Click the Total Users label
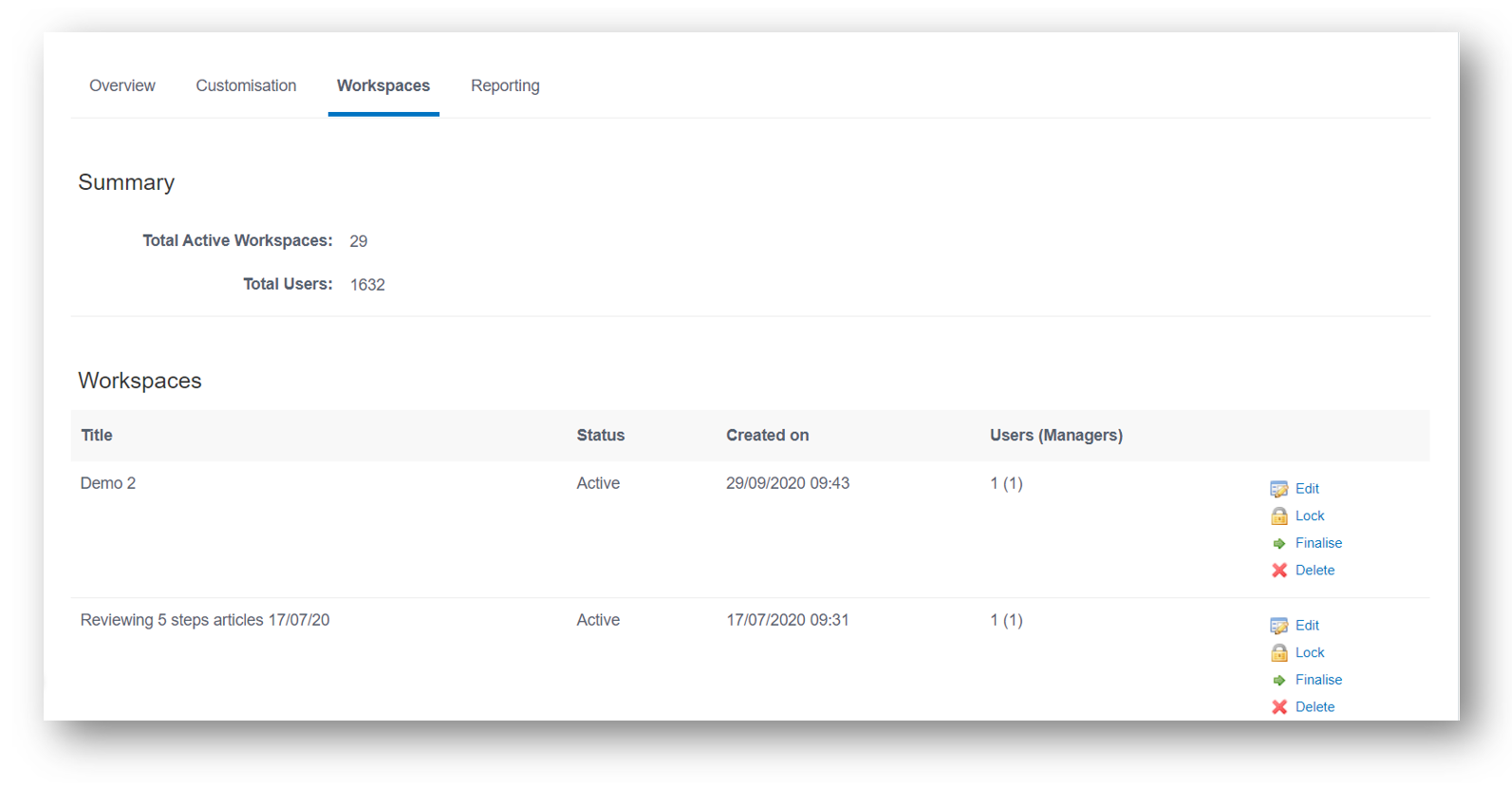The height and width of the screenshot is (787, 1512). [x=288, y=284]
